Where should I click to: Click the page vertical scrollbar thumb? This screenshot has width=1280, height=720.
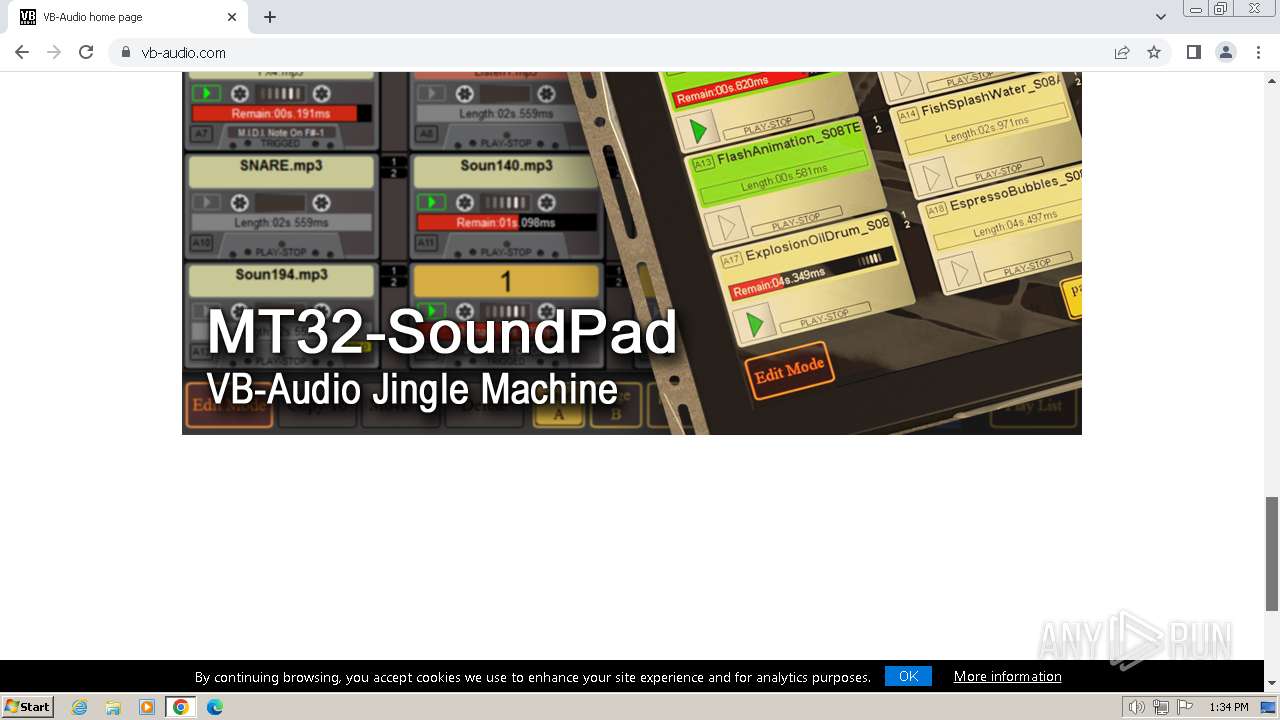[1272, 553]
